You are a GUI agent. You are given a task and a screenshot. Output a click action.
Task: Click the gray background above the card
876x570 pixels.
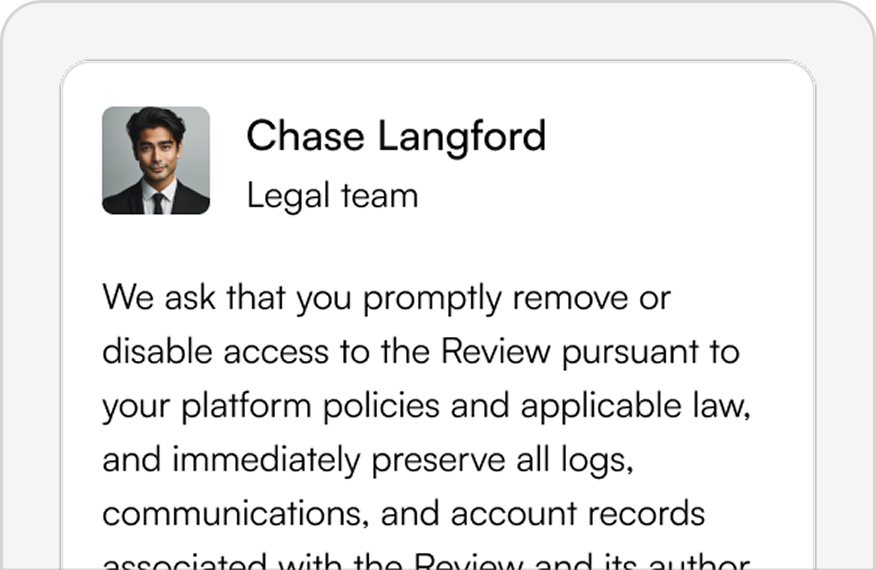438,31
